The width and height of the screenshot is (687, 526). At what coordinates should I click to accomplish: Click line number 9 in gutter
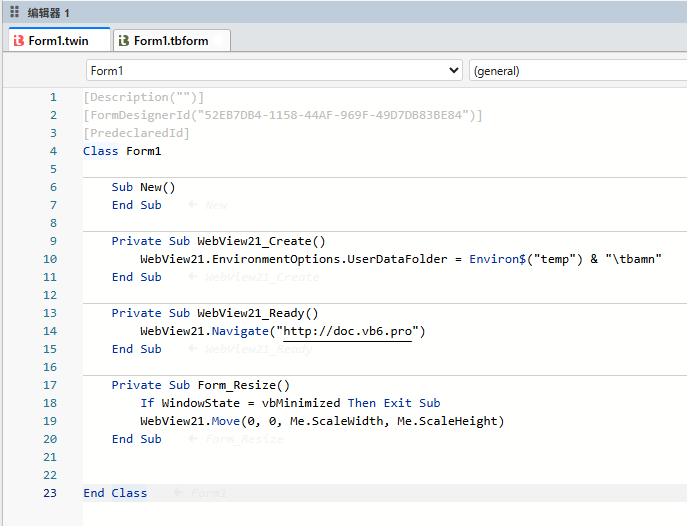click(x=53, y=241)
